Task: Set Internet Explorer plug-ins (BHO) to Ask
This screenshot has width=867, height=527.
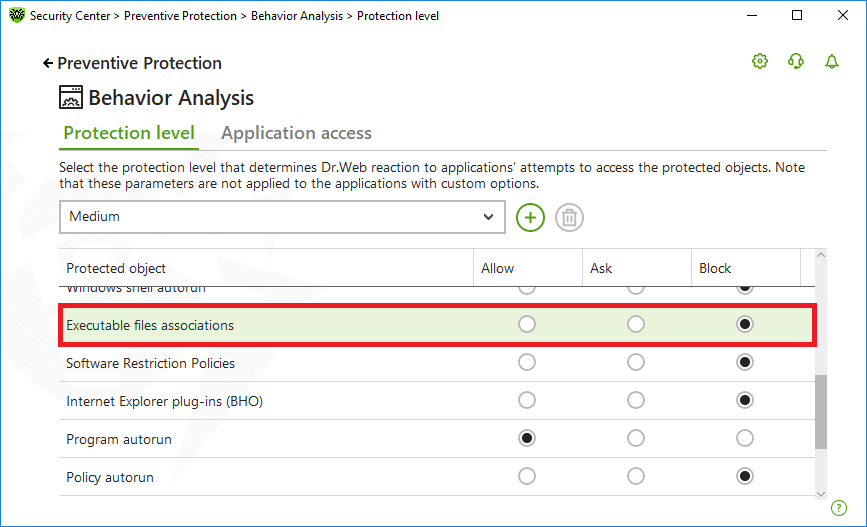Action: click(x=636, y=400)
